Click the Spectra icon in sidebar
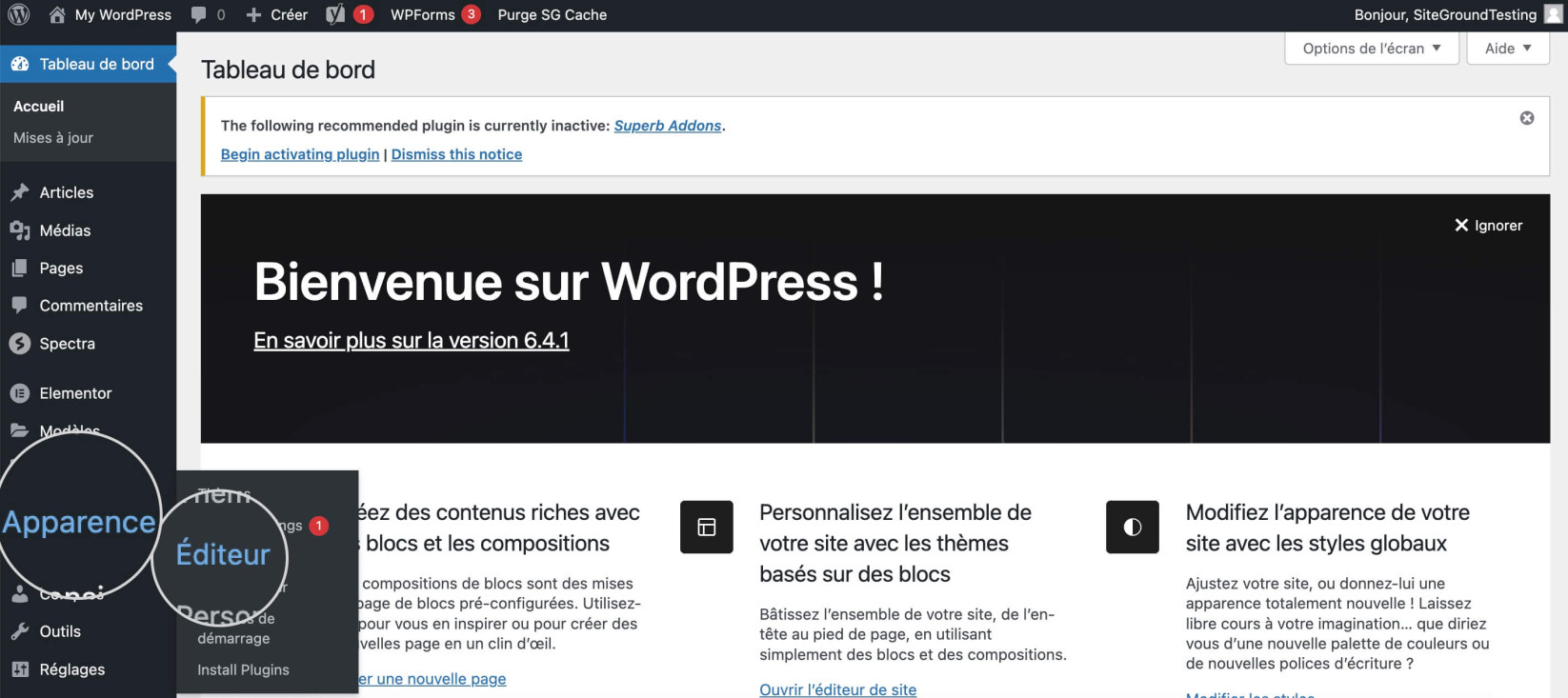 pos(20,344)
